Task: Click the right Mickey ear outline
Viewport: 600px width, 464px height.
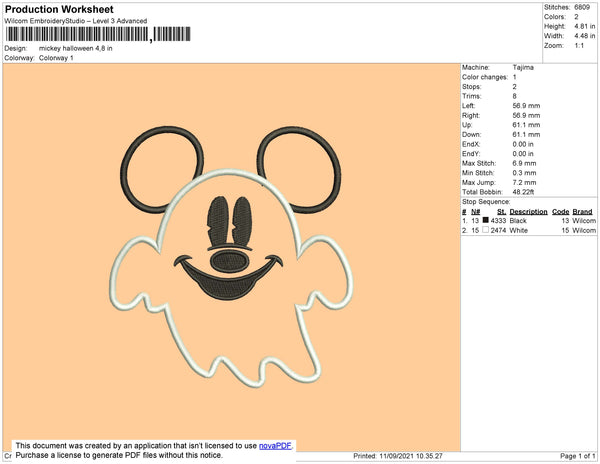Action: tap(299, 169)
